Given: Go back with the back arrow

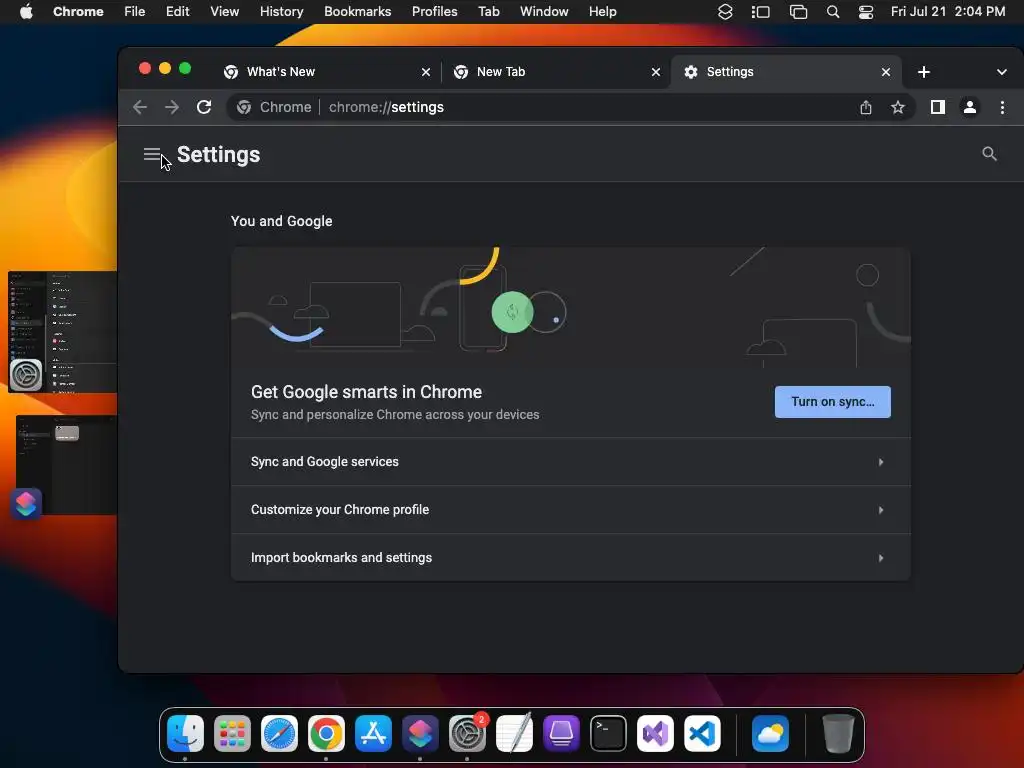Looking at the screenshot, I should [x=140, y=107].
